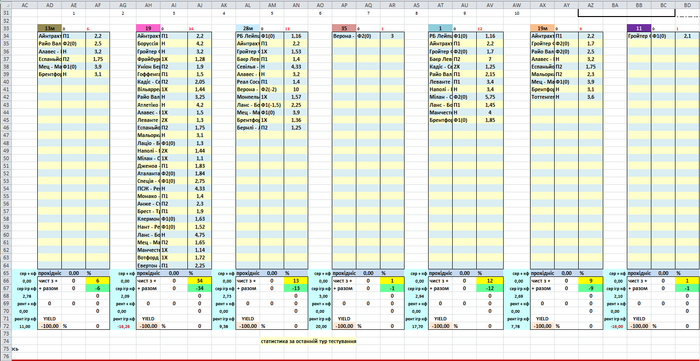This screenshot has width=700, height=361.
Task: Select the cell with coefficient 4,75
Action: [200, 234]
